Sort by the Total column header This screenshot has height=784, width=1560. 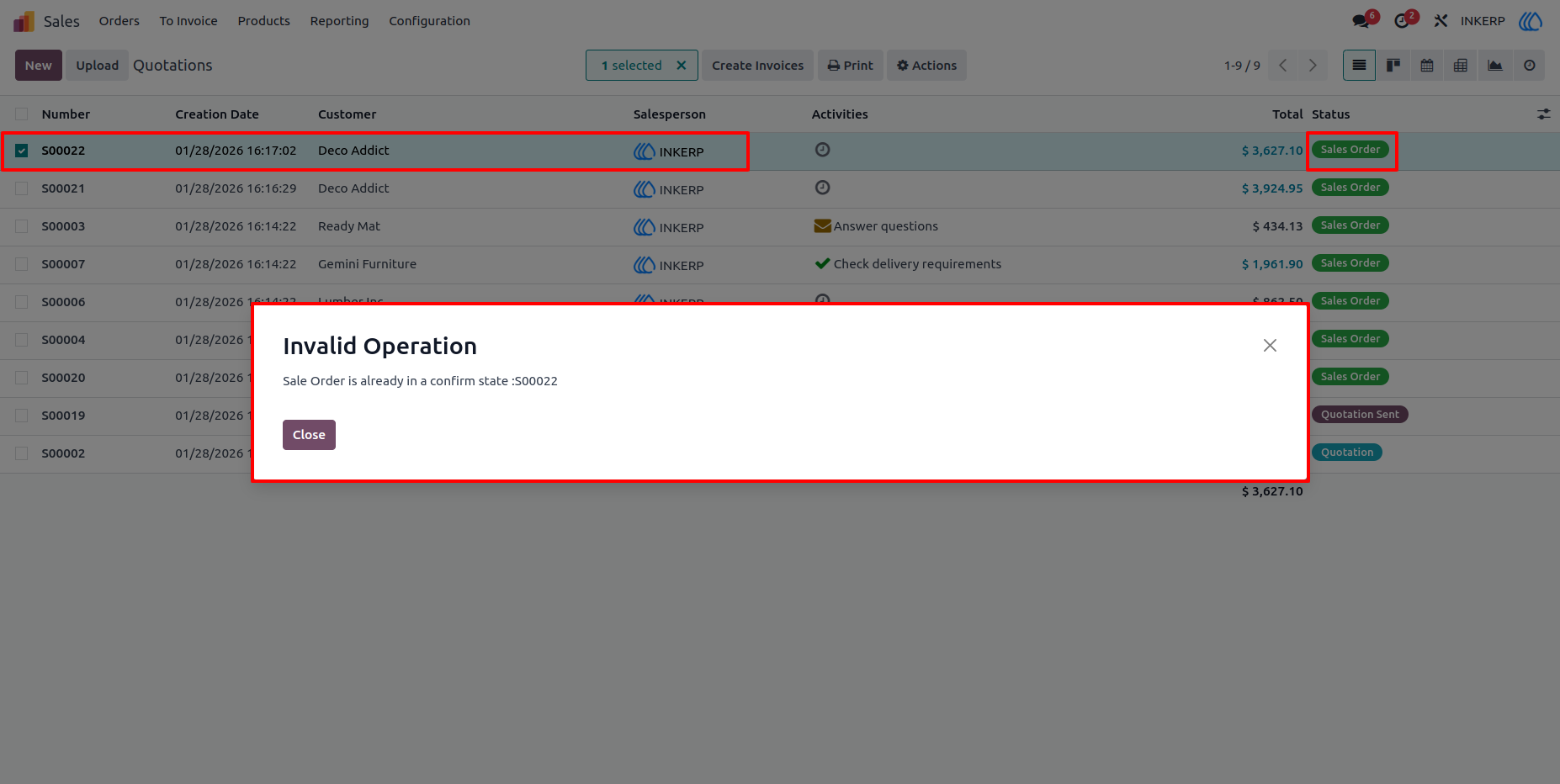pyautogui.click(x=1287, y=114)
